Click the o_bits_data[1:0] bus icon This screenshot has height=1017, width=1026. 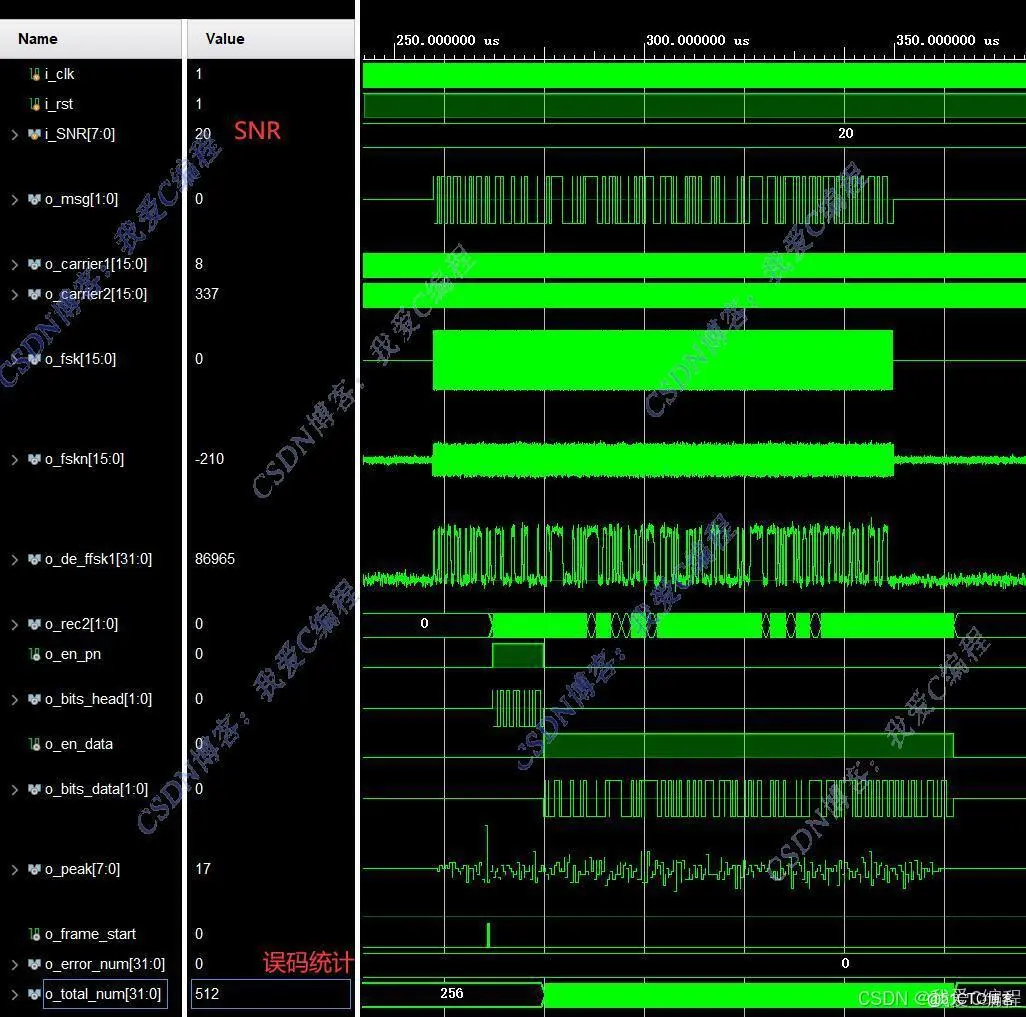click(35, 790)
